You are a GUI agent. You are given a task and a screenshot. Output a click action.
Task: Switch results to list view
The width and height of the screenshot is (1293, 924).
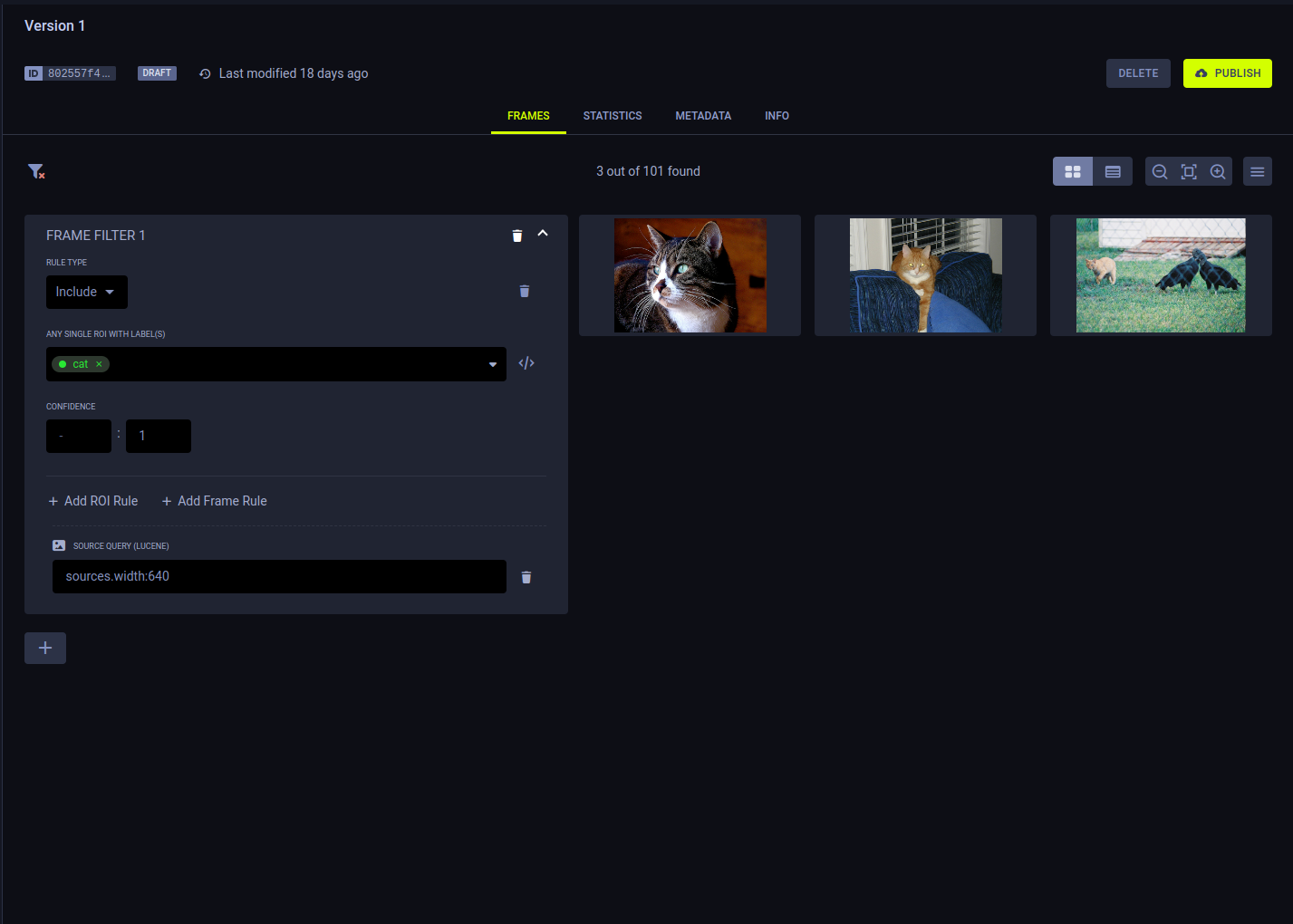pyautogui.click(x=1113, y=170)
